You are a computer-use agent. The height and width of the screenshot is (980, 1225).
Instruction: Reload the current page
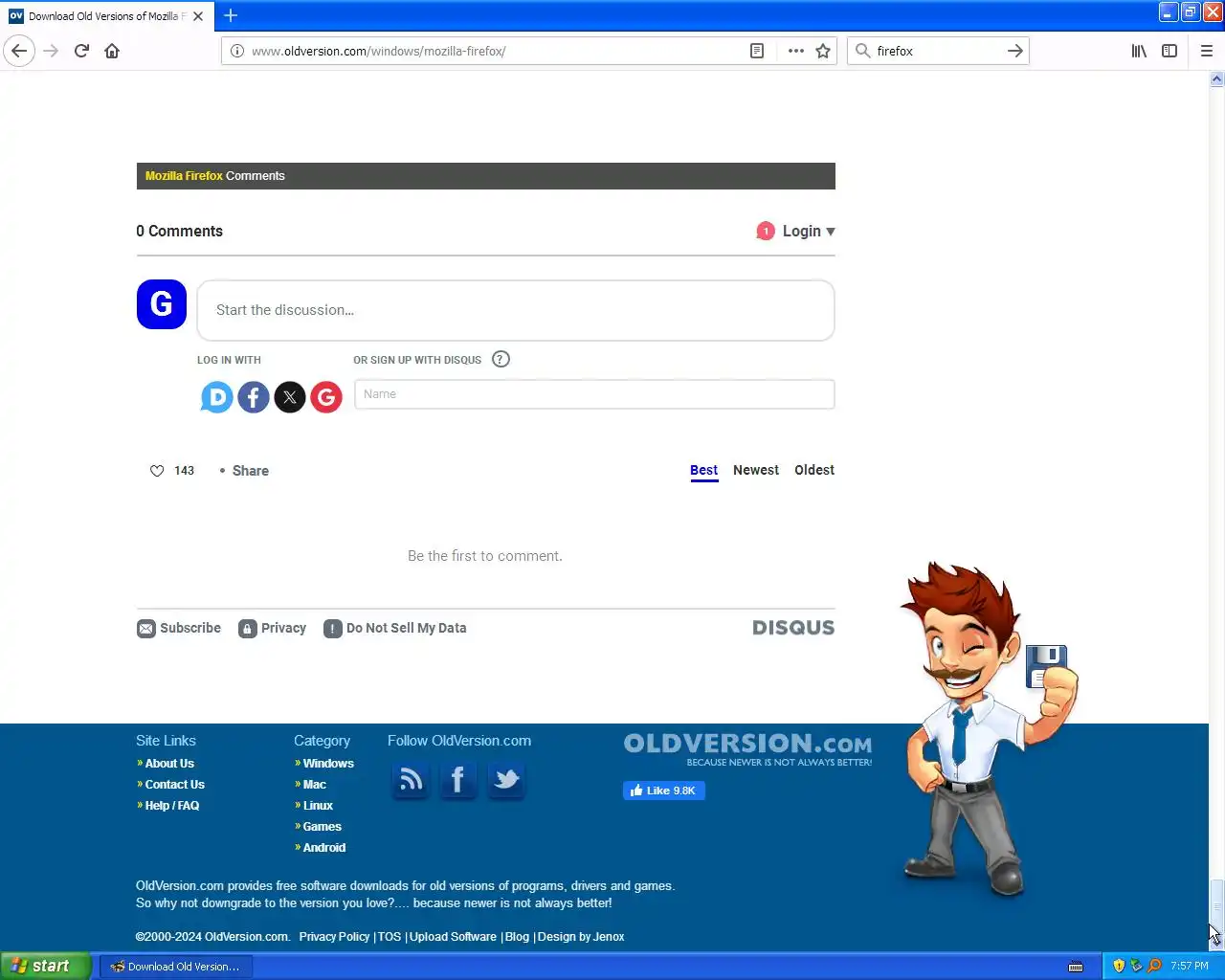[81, 51]
